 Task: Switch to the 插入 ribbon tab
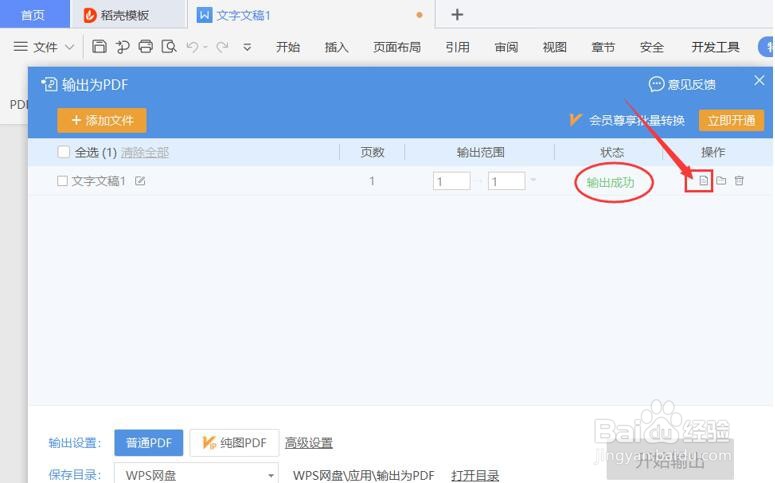click(336, 47)
